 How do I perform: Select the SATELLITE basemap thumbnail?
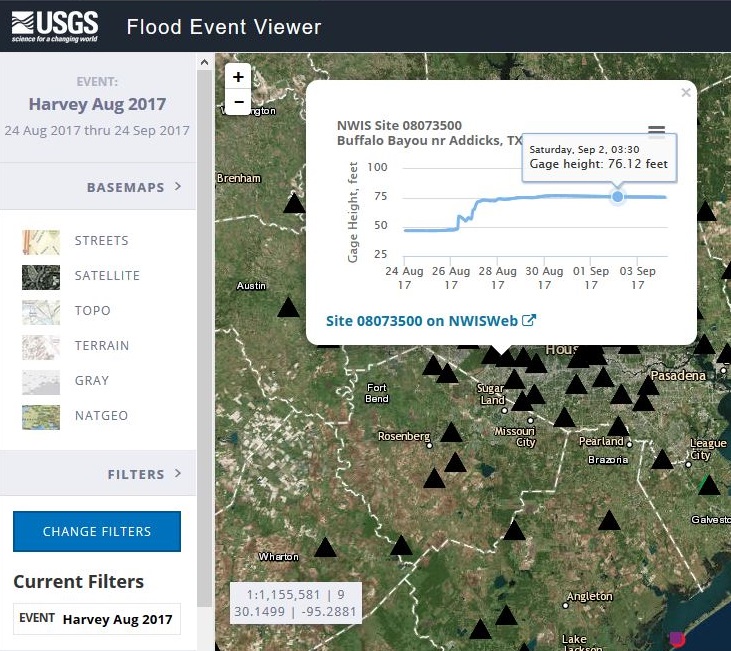click(41, 277)
